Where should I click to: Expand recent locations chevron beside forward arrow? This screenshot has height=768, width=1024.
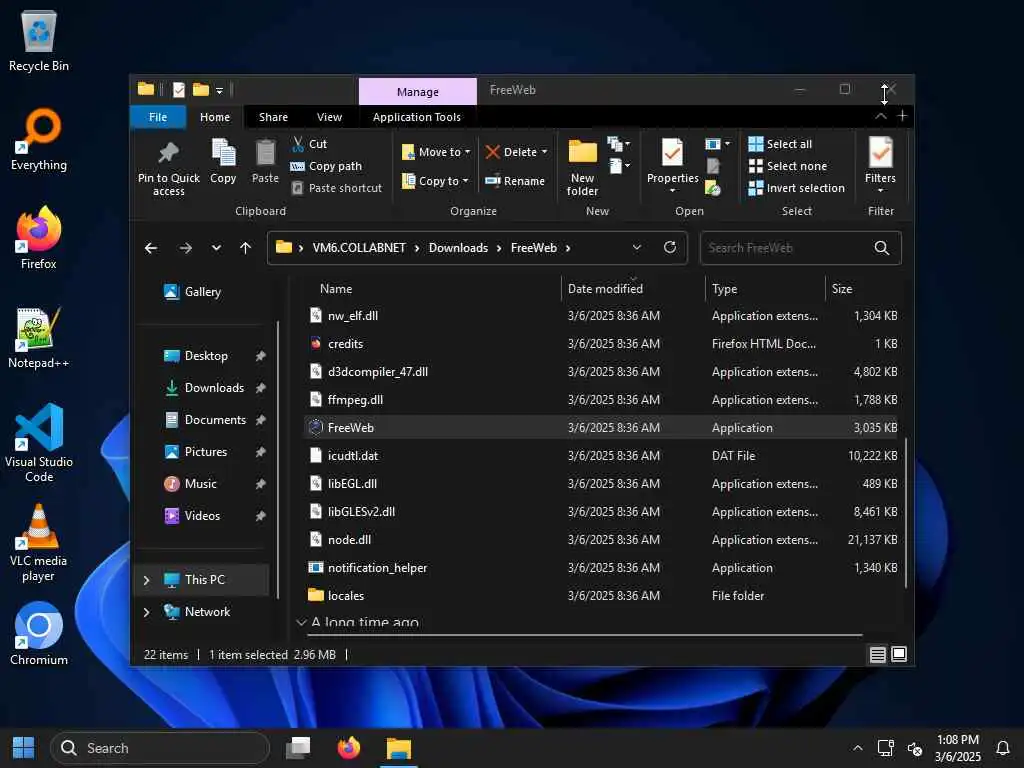(216, 248)
